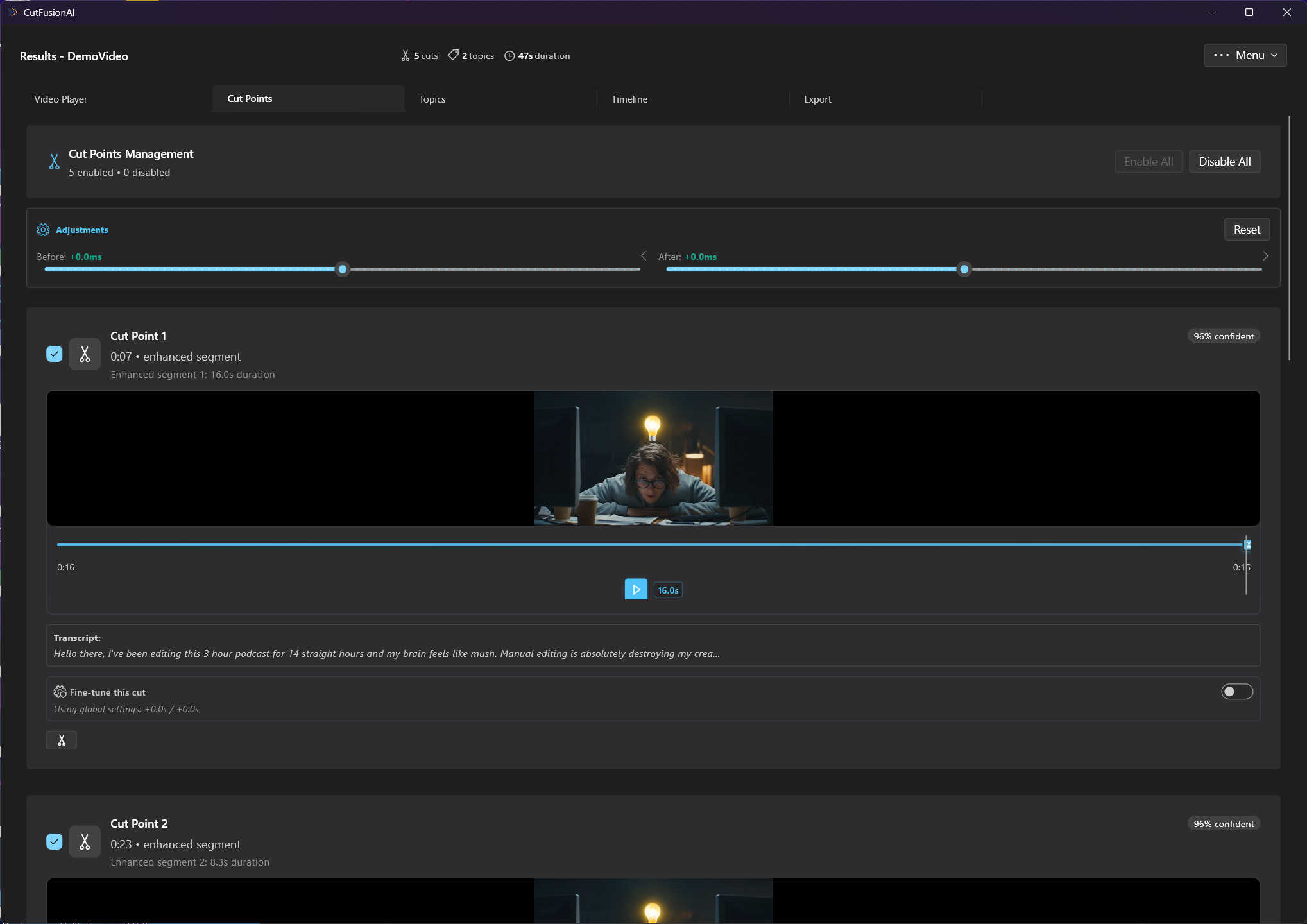This screenshot has height=924, width=1307.
Task: Click the Adjustments gear icon
Action: click(43, 230)
